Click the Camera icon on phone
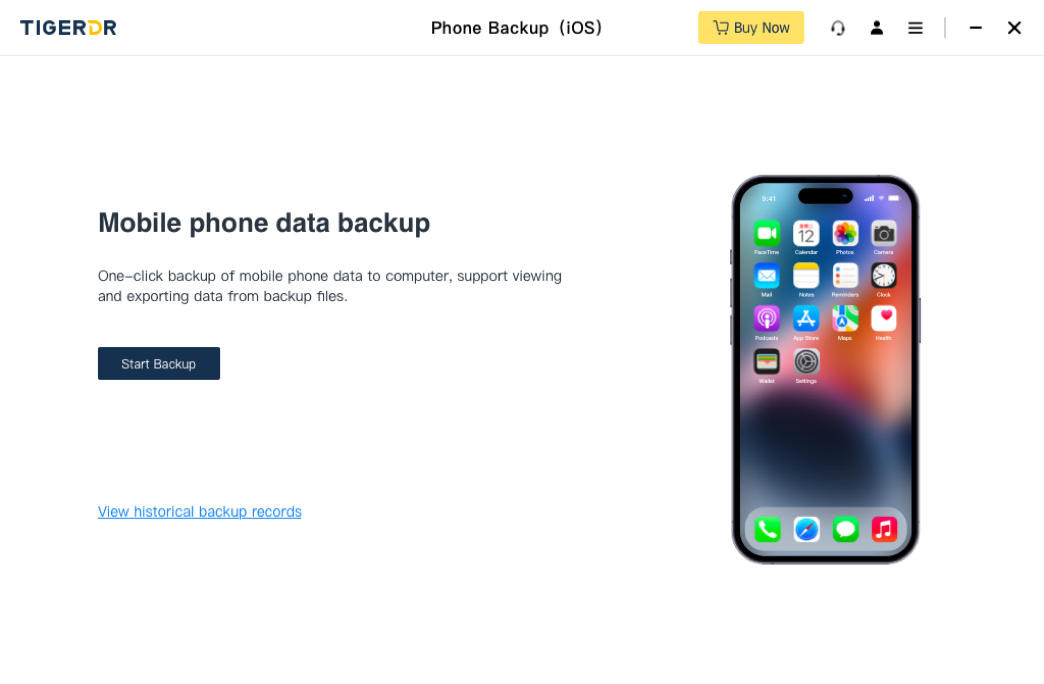Image resolution: width=1044 pixels, height=684 pixels. (884, 234)
